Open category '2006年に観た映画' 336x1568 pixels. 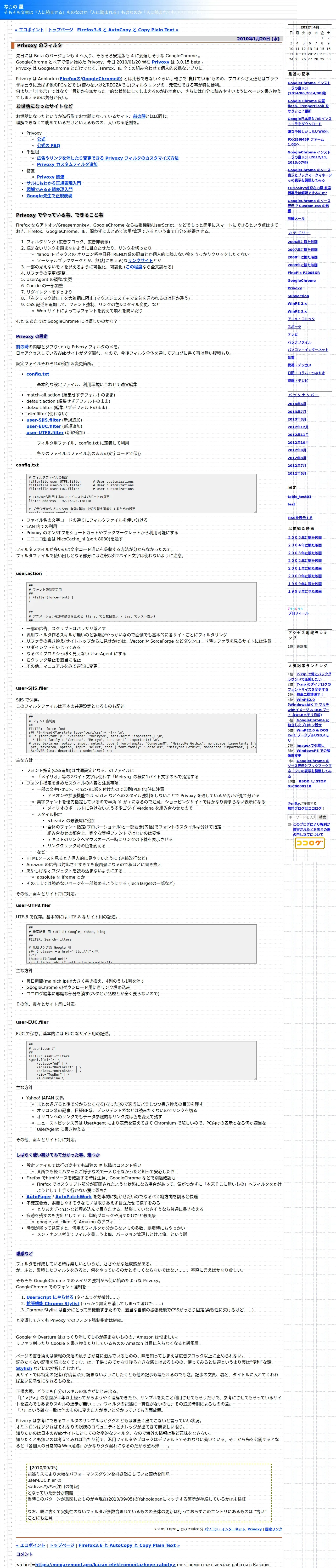tap(303, 242)
